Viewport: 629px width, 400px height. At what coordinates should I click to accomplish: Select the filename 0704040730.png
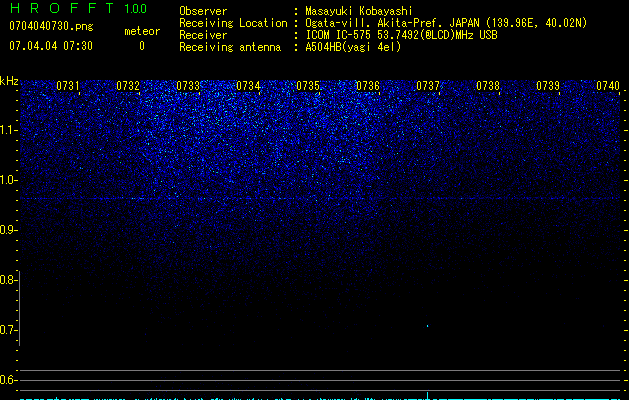(51, 27)
